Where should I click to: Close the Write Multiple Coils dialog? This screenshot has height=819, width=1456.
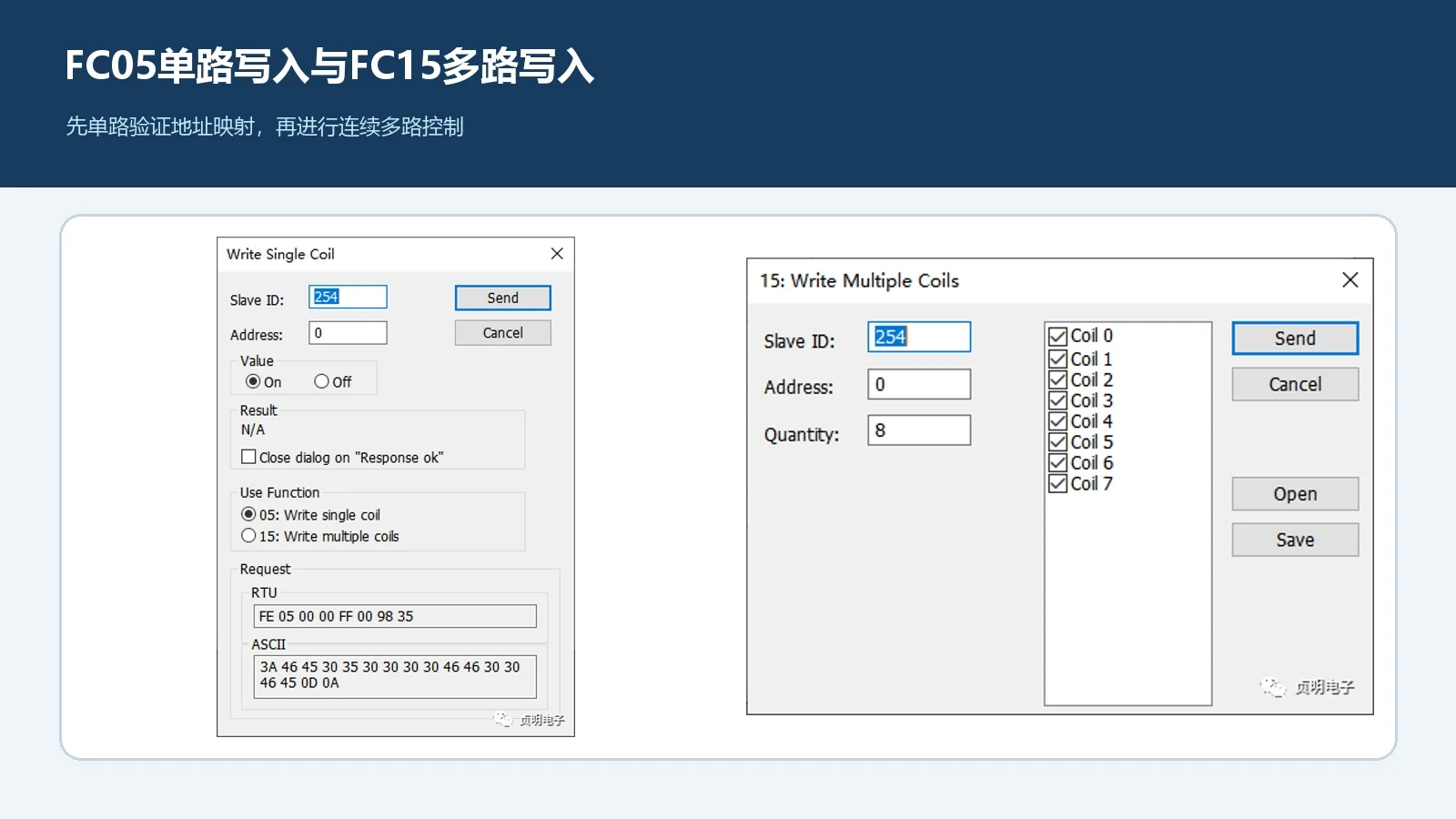coord(1350,280)
